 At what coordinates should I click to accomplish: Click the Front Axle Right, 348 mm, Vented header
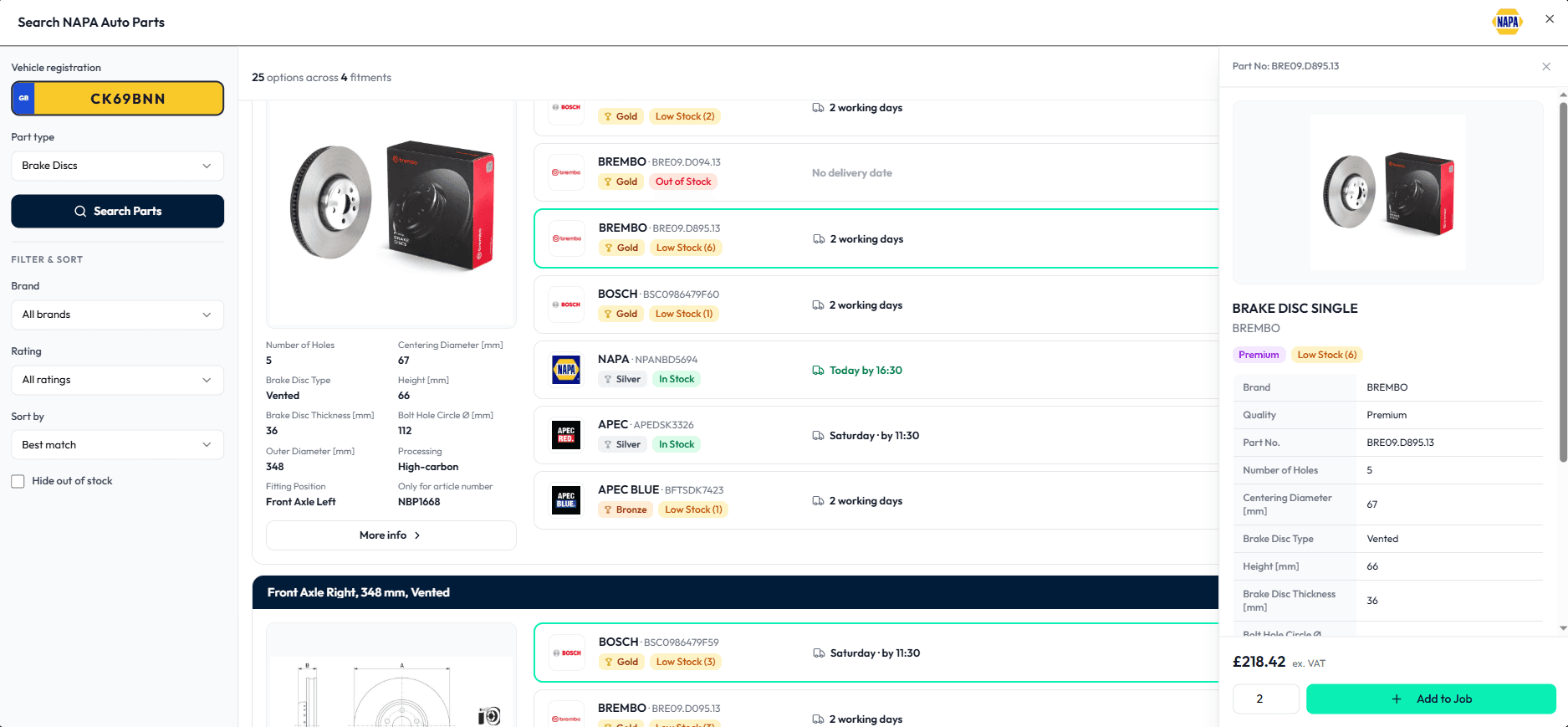click(735, 592)
